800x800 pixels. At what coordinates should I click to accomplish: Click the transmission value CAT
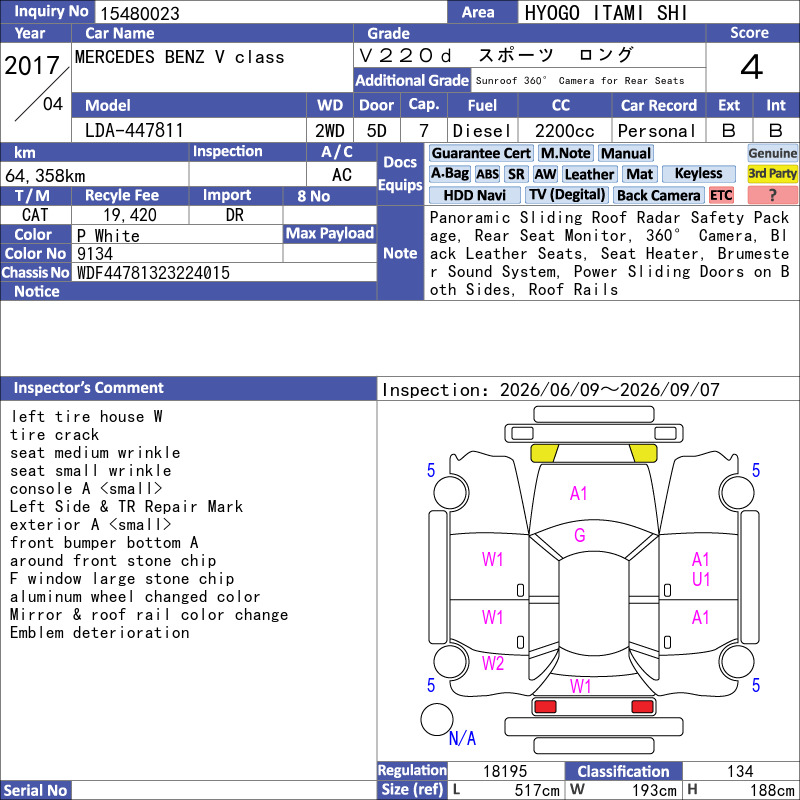click(35, 215)
